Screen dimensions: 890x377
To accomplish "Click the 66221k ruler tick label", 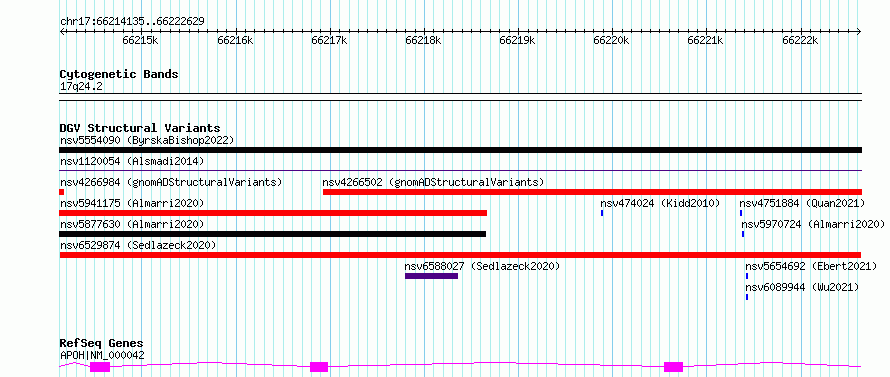I will click(706, 40).
